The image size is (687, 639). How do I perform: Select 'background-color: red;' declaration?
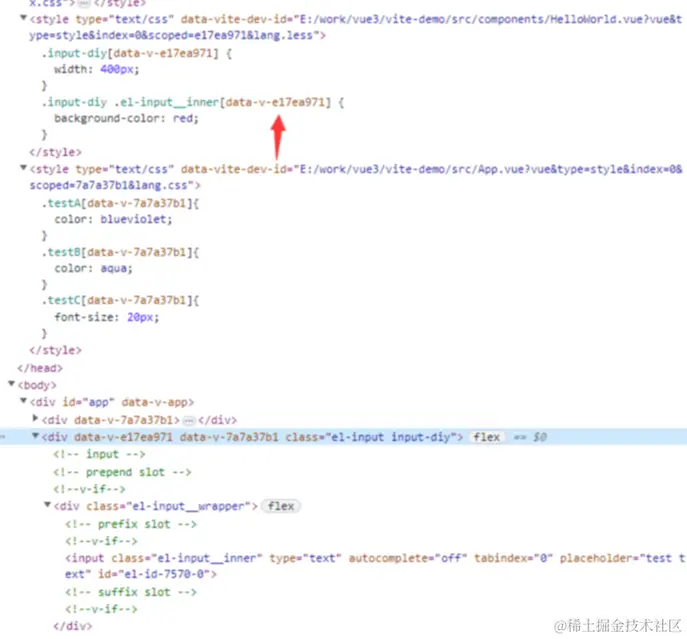[x=126, y=118]
